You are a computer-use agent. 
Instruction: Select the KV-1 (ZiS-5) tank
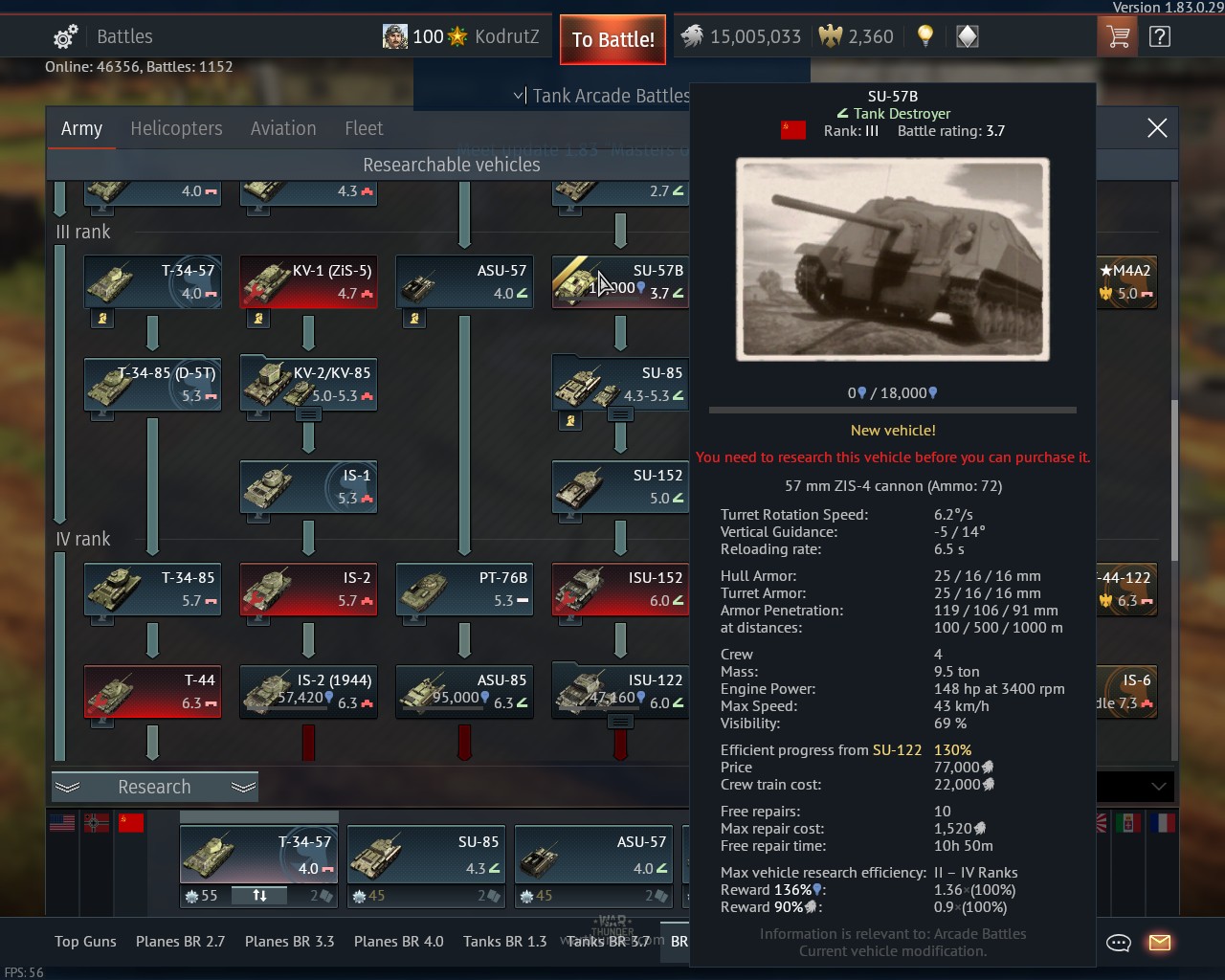pyautogui.click(x=308, y=281)
